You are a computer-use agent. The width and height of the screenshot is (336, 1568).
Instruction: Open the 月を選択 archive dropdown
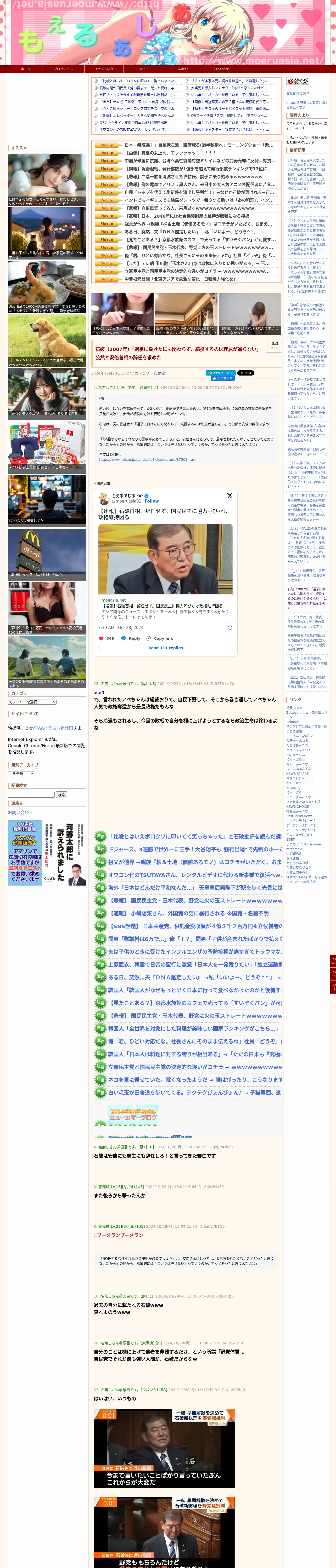click(21, 774)
